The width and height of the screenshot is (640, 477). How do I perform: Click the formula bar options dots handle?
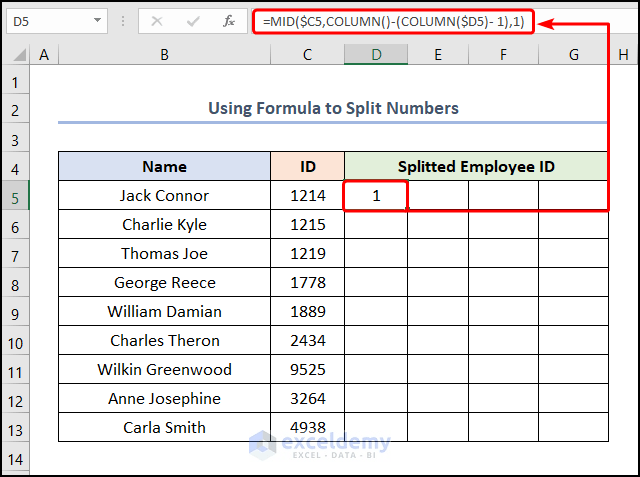click(x=123, y=21)
